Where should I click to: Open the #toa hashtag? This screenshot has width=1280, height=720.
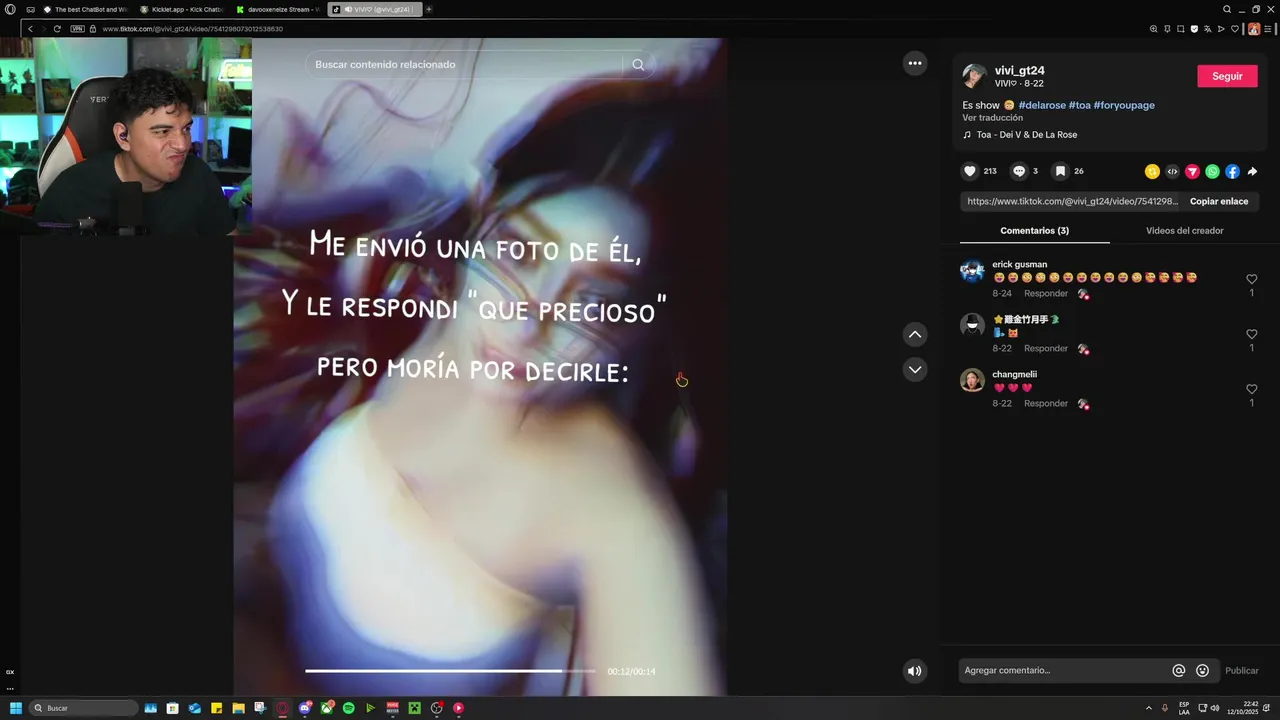[x=1079, y=105]
